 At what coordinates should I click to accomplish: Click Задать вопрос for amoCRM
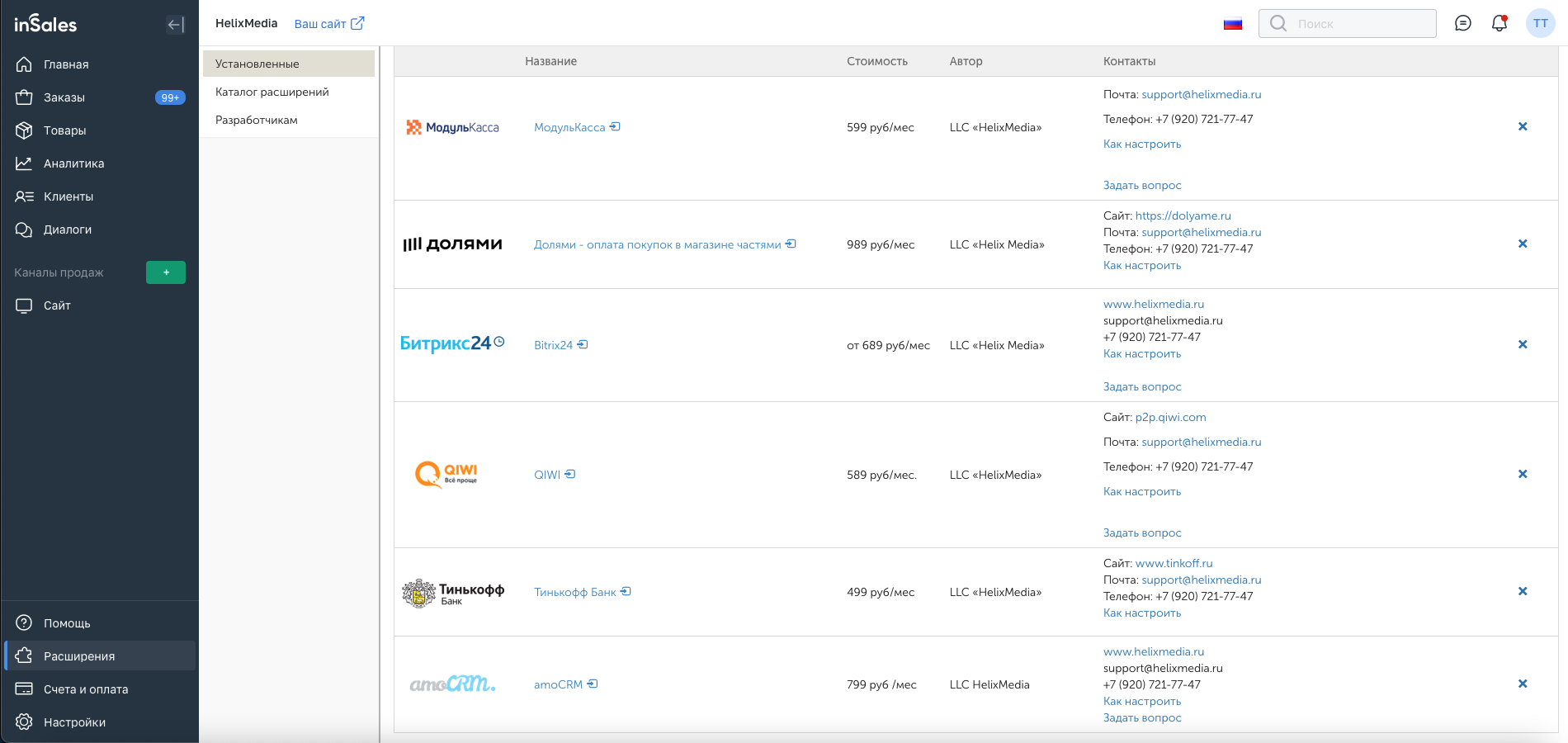coord(1142,717)
